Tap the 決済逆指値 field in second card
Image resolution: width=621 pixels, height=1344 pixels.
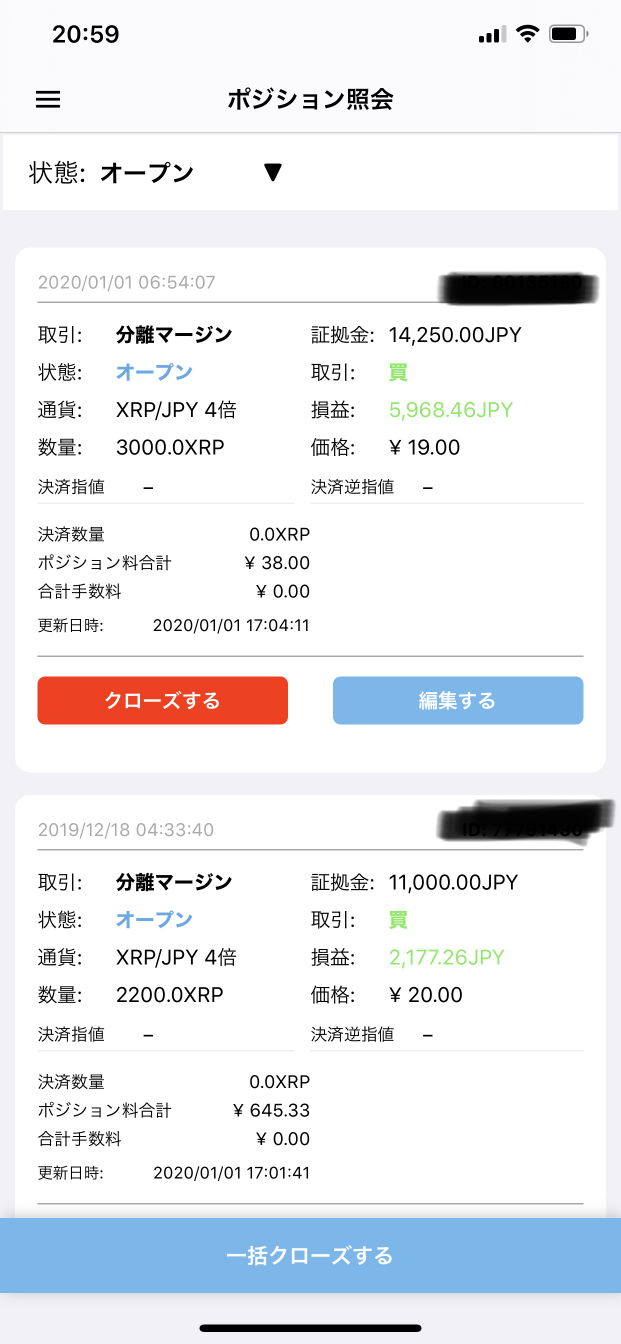[447, 1035]
